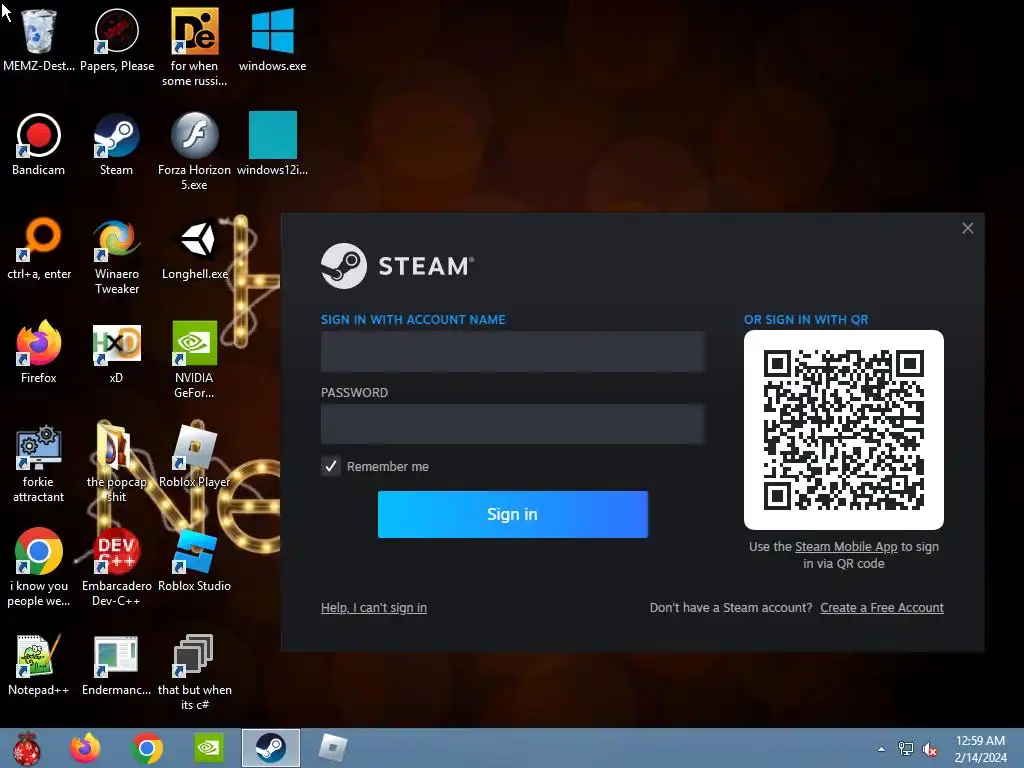Screen dimensions: 1024x768
Task: Open the NVIDIA GeFor... desktop shortcut
Action: click(x=194, y=359)
